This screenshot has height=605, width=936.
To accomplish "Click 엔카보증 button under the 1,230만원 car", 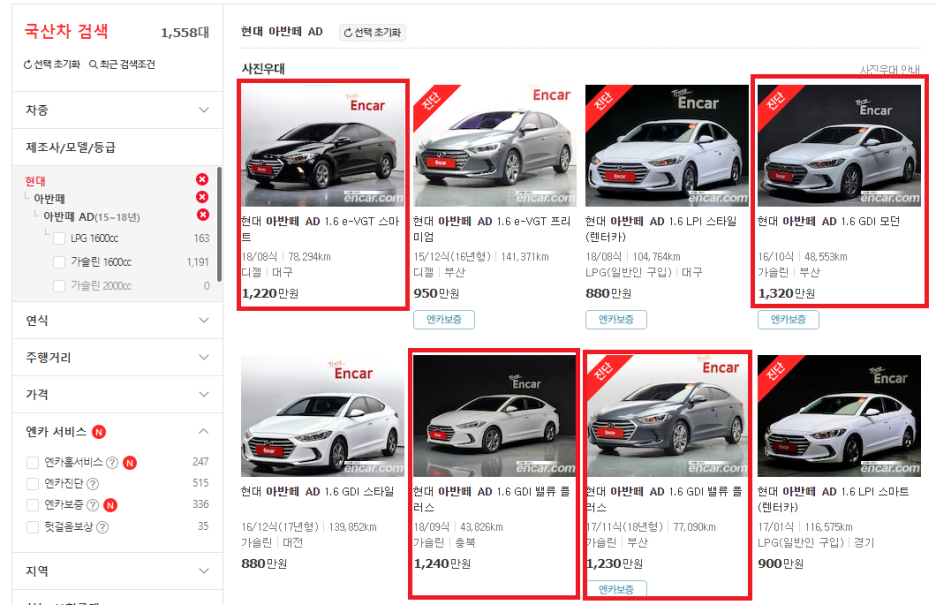I will click(616, 588).
